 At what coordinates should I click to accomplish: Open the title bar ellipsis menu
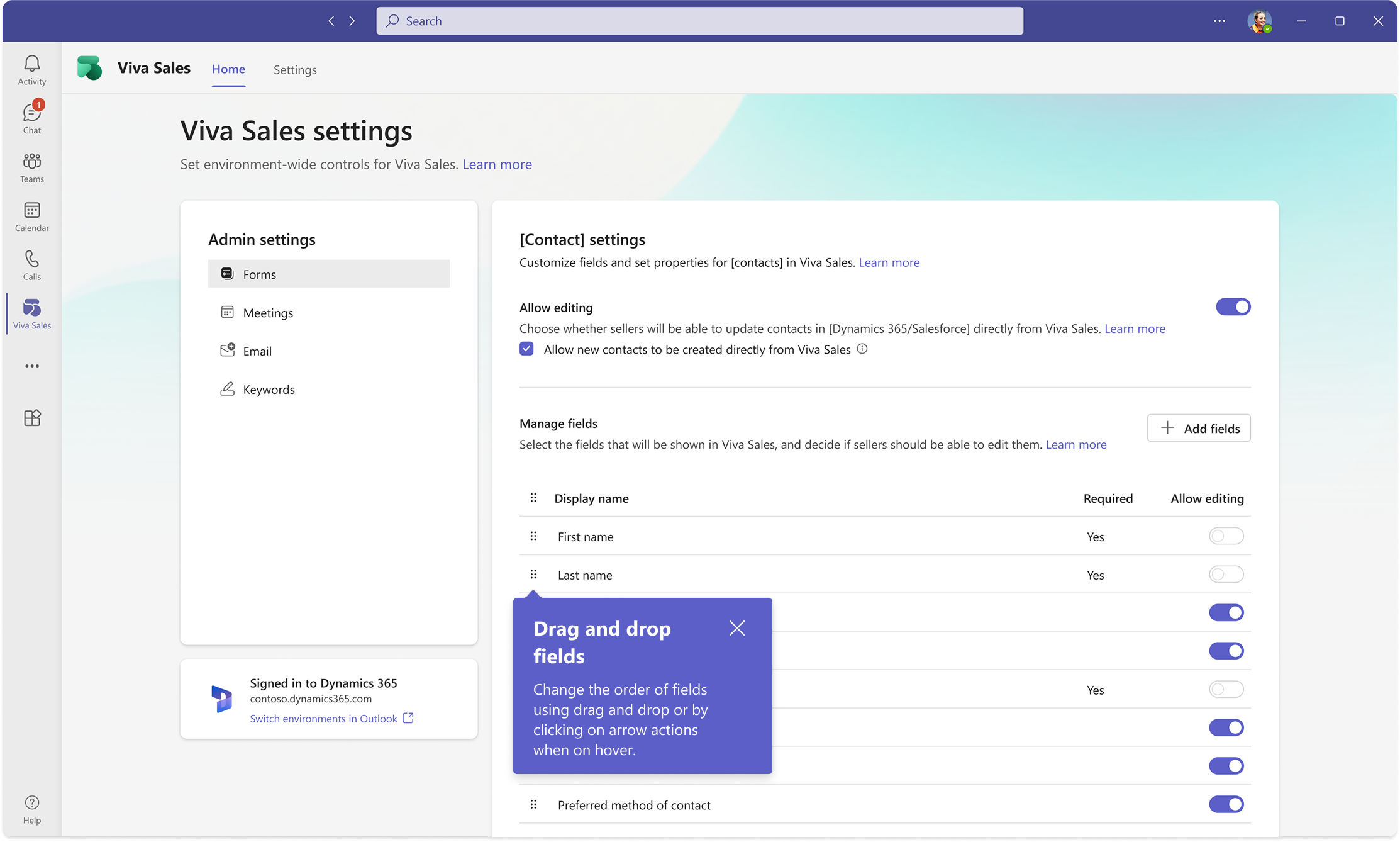tap(1219, 21)
